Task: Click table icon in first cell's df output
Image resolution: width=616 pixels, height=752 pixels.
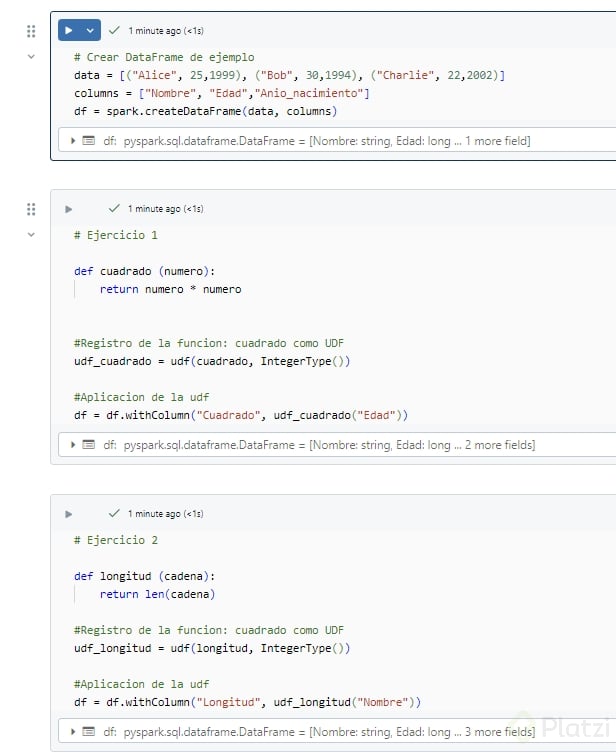Action: point(89,141)
